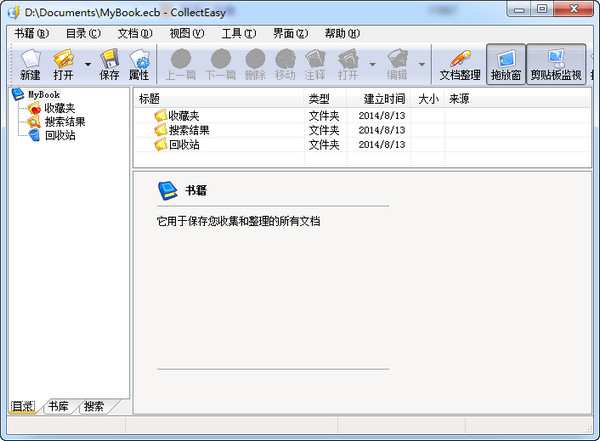The image size is (600, 441).
Task: Switch to the 书库 tab
Action: click(x=58, y=406)
